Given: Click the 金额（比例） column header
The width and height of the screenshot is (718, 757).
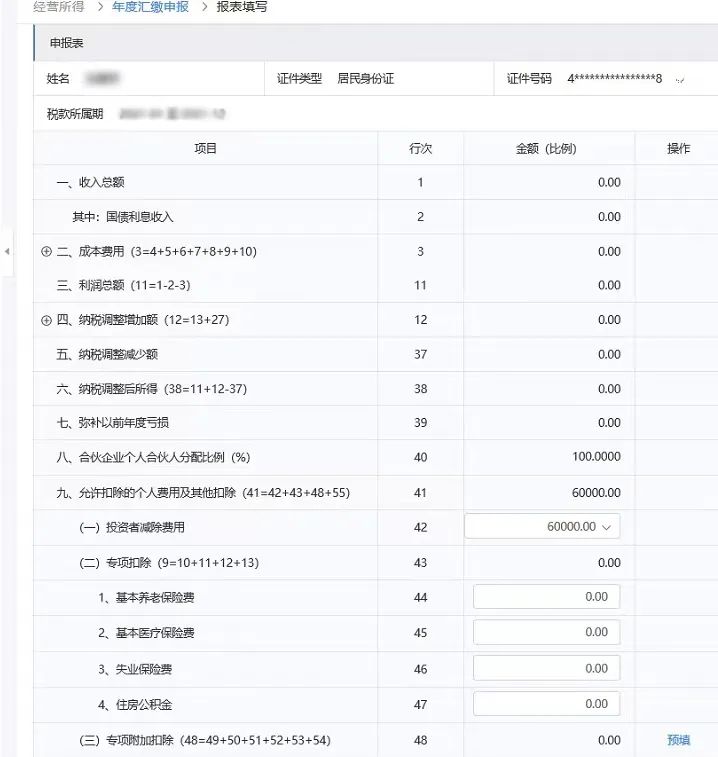Looking at the screenshot, I should (x=546, y=149).
